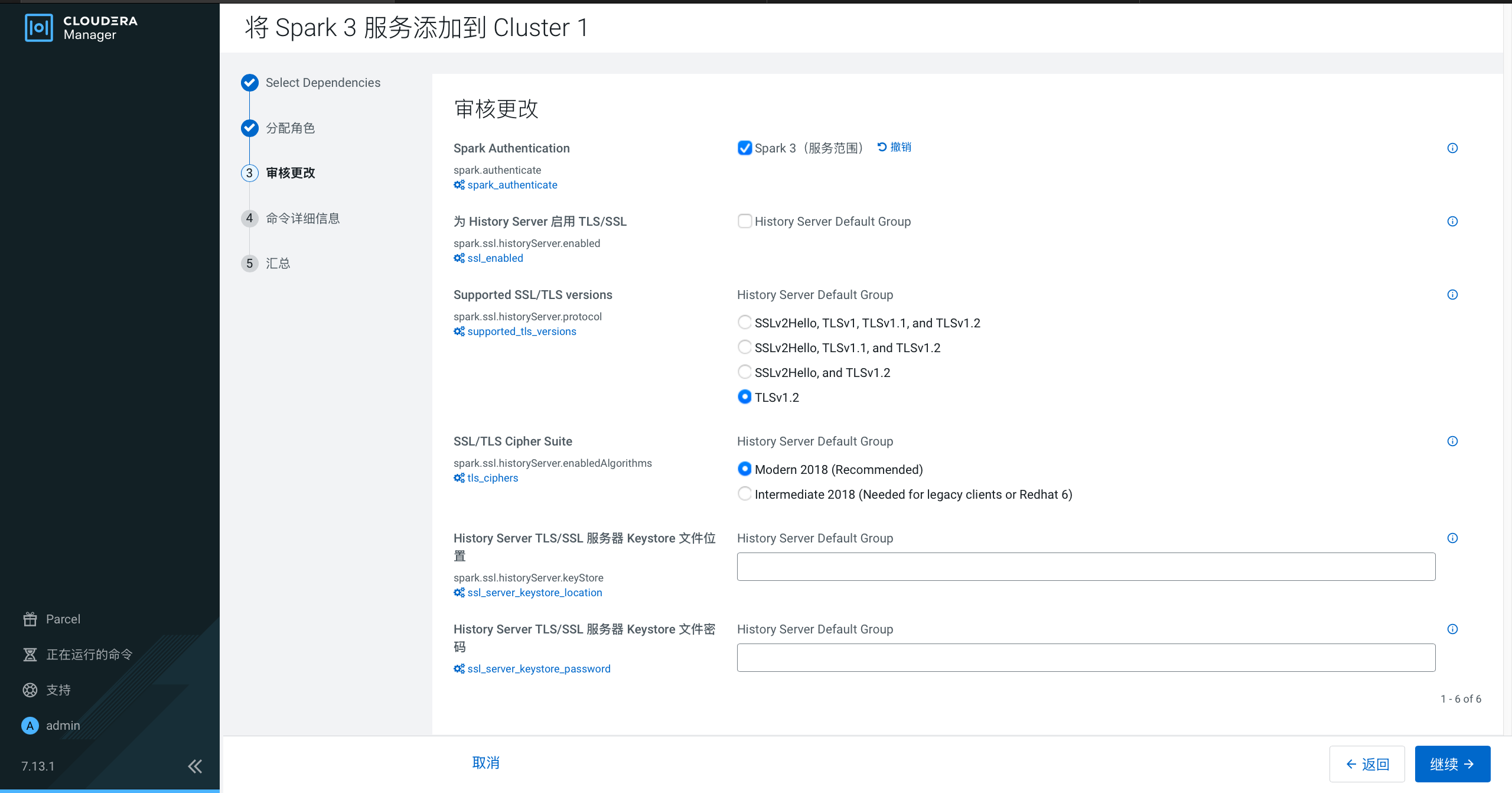Click the support lifebuoy icon
Viewport: 1512px width, 793px height.
[x=30, y=690]
